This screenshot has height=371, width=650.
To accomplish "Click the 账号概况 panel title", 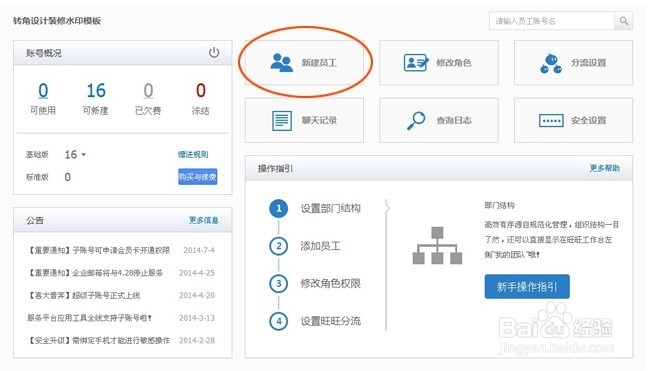I will (44, 53).
